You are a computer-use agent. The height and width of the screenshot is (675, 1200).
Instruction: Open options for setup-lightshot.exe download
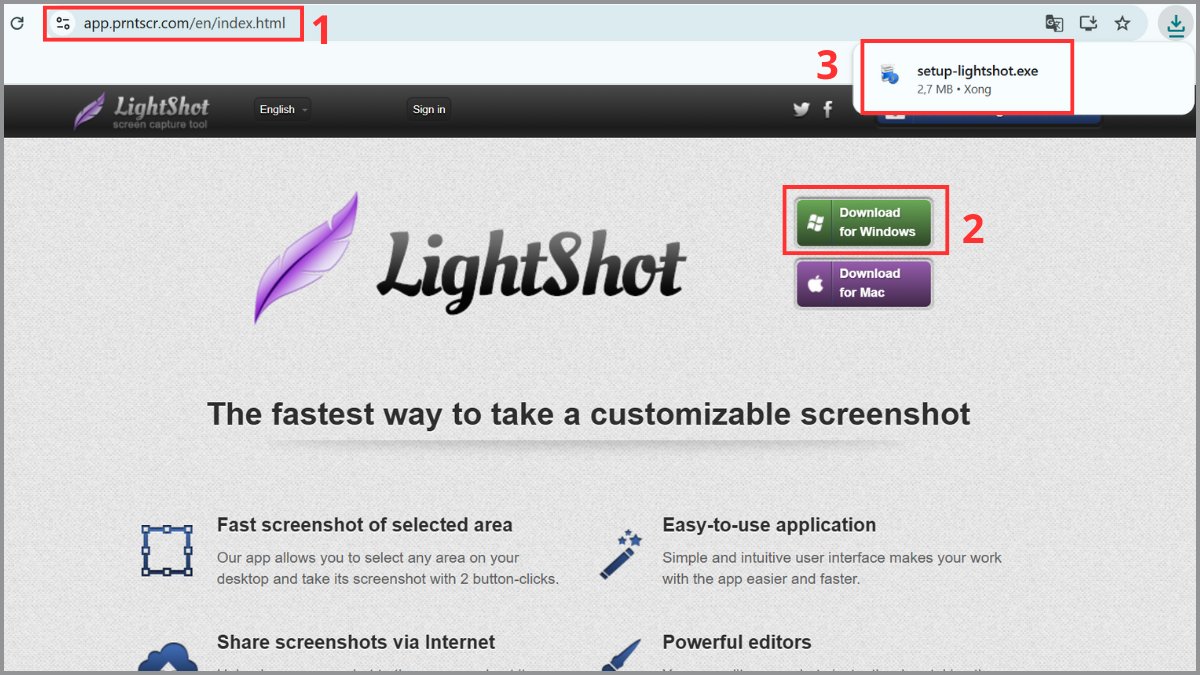click(x=1055, y=77)
